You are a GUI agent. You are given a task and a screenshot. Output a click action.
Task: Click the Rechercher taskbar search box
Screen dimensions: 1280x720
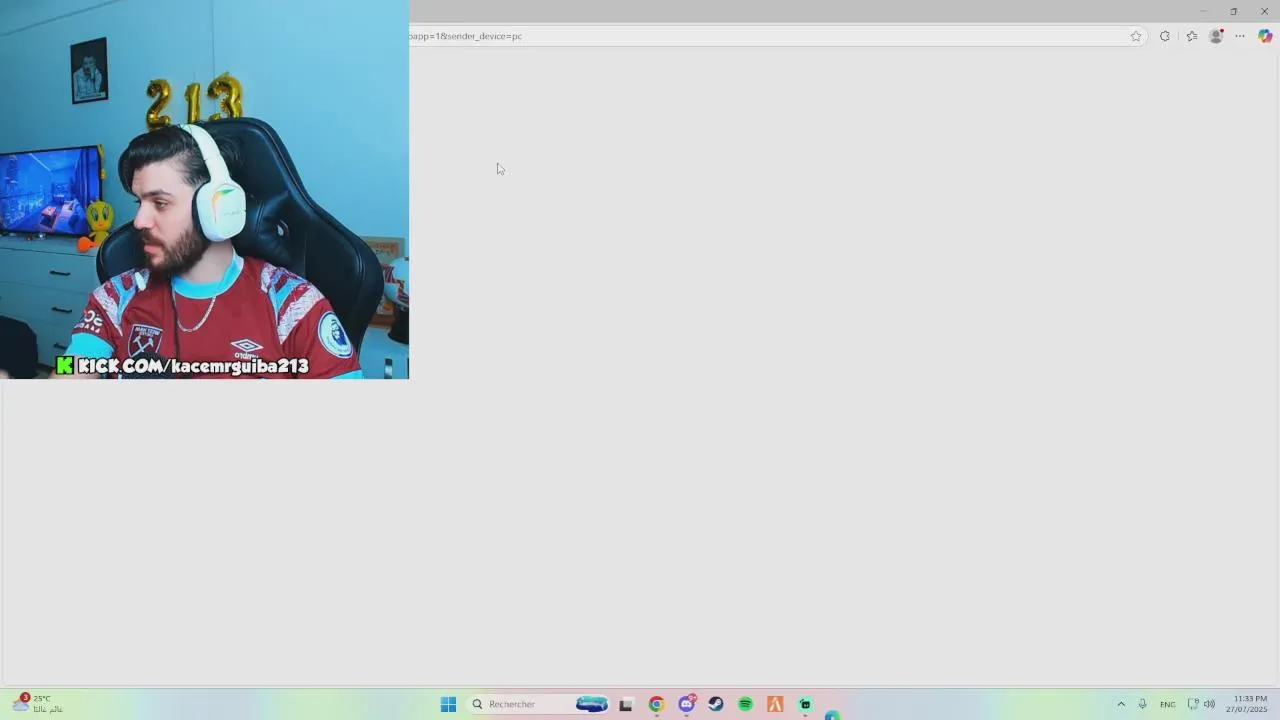[538, 704]
